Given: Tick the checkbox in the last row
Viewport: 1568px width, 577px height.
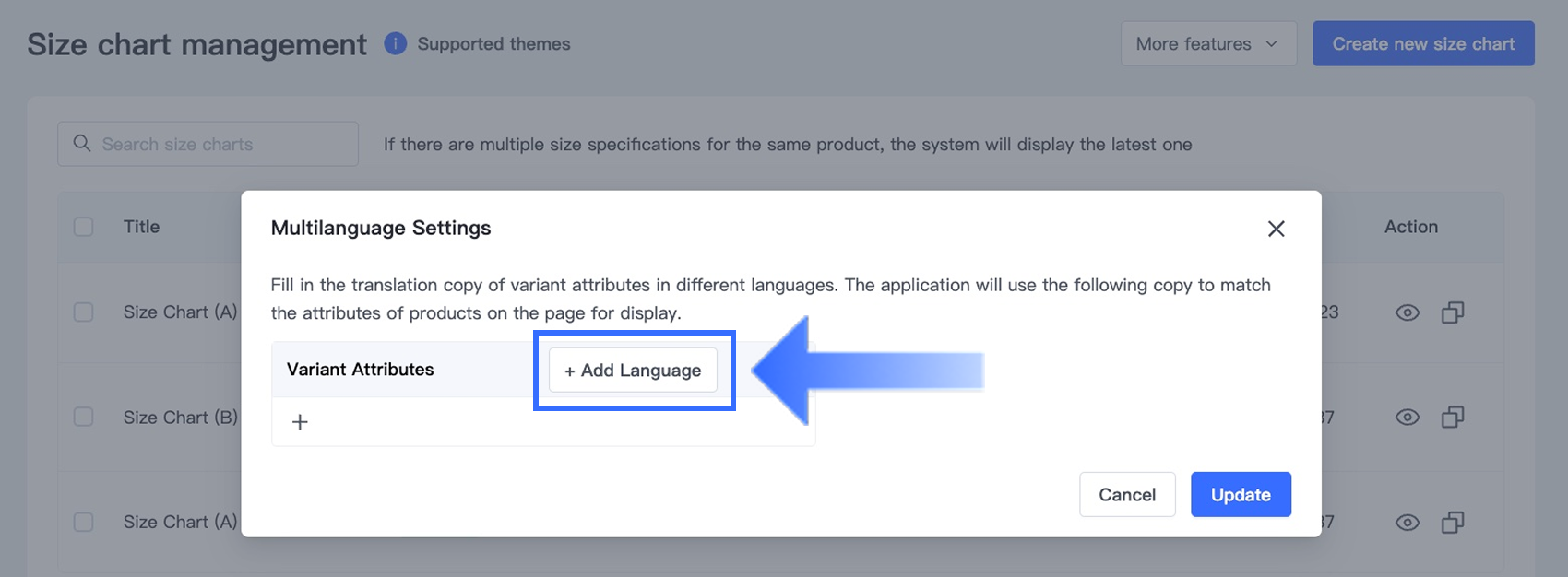Looking at the screenshot, I should click(x=84, y=523).
